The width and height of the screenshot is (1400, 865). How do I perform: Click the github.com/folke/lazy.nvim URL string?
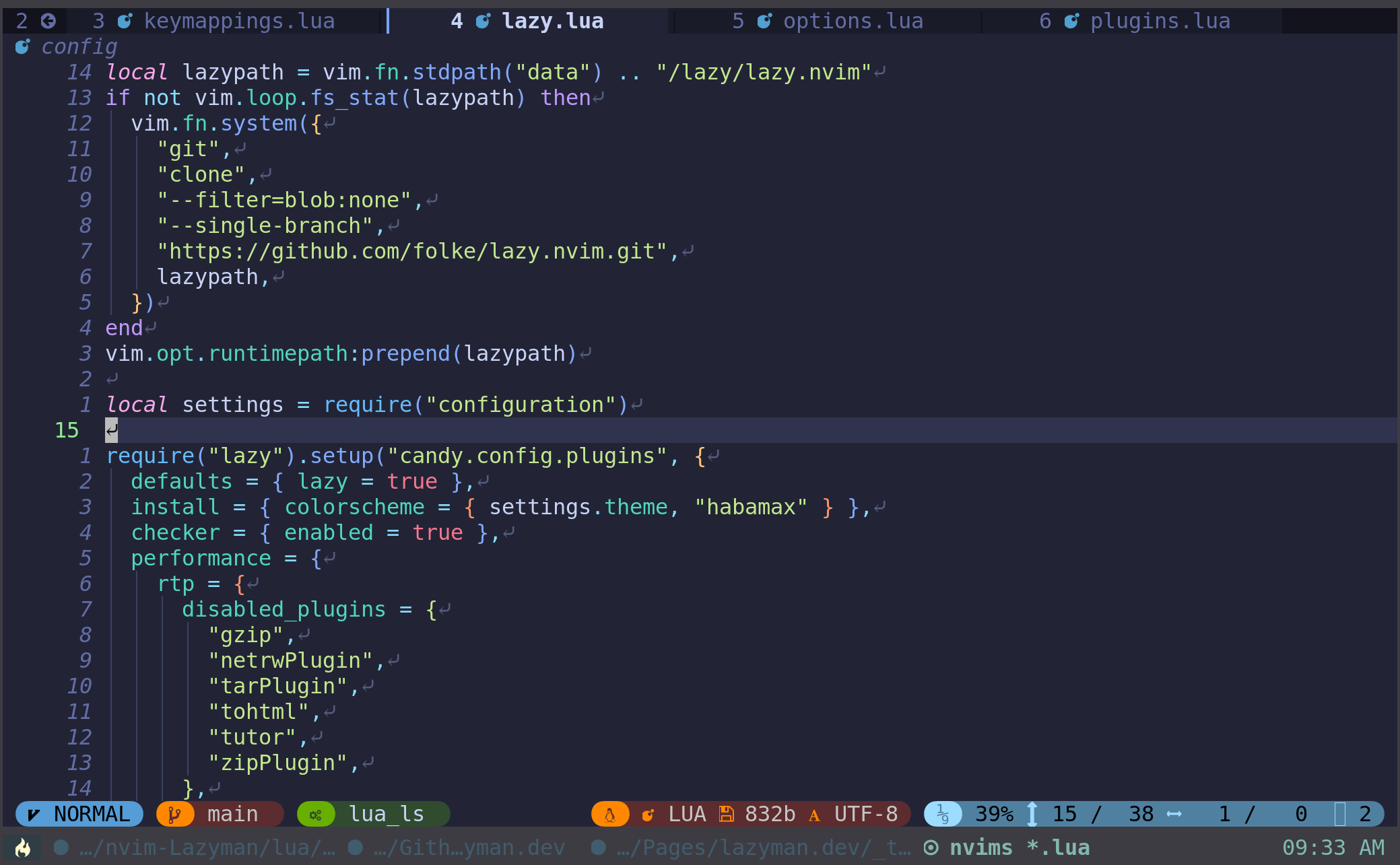tap(411, 251)
